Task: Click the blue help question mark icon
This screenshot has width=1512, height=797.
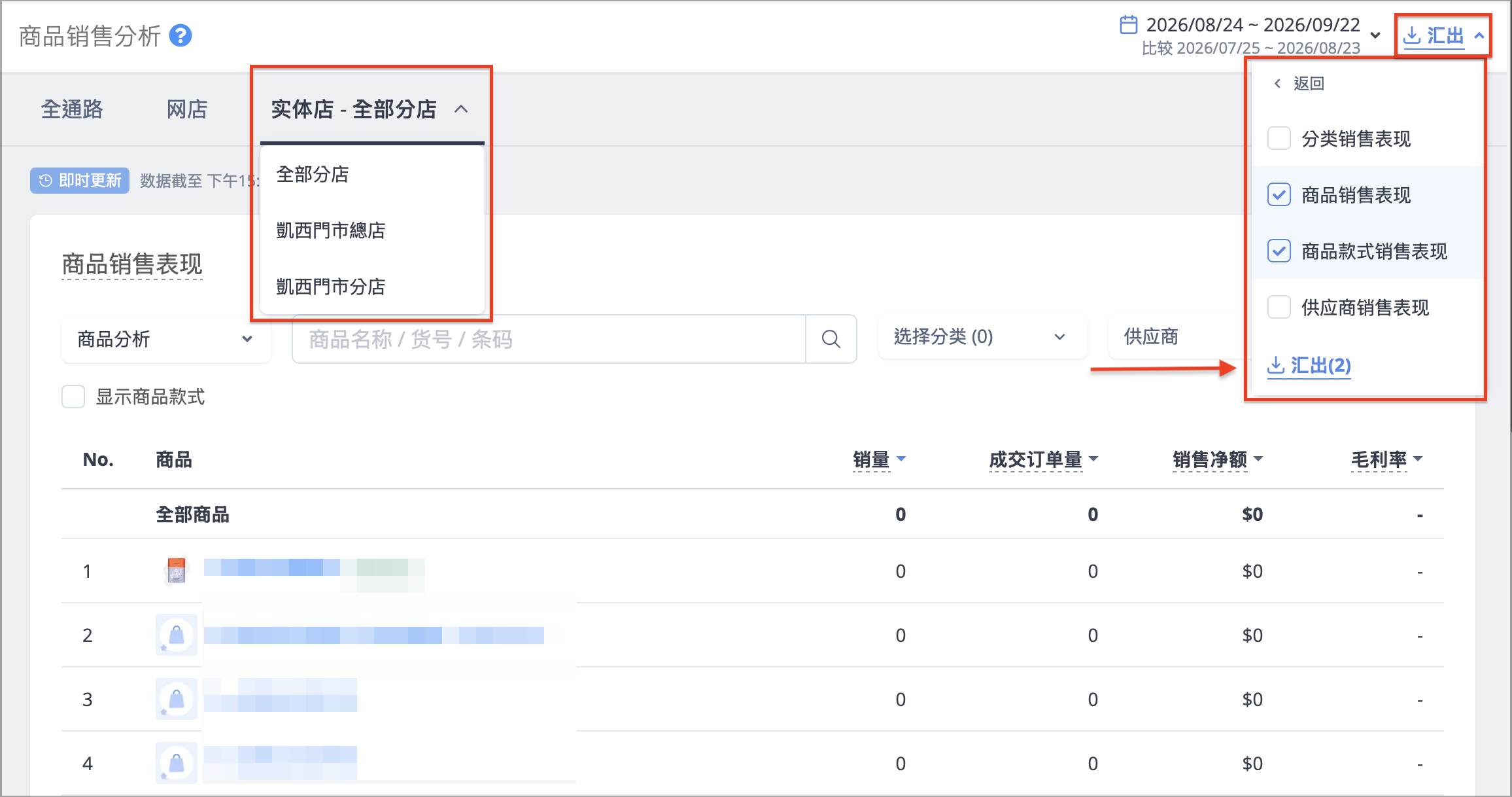Action: pos(180,35)
